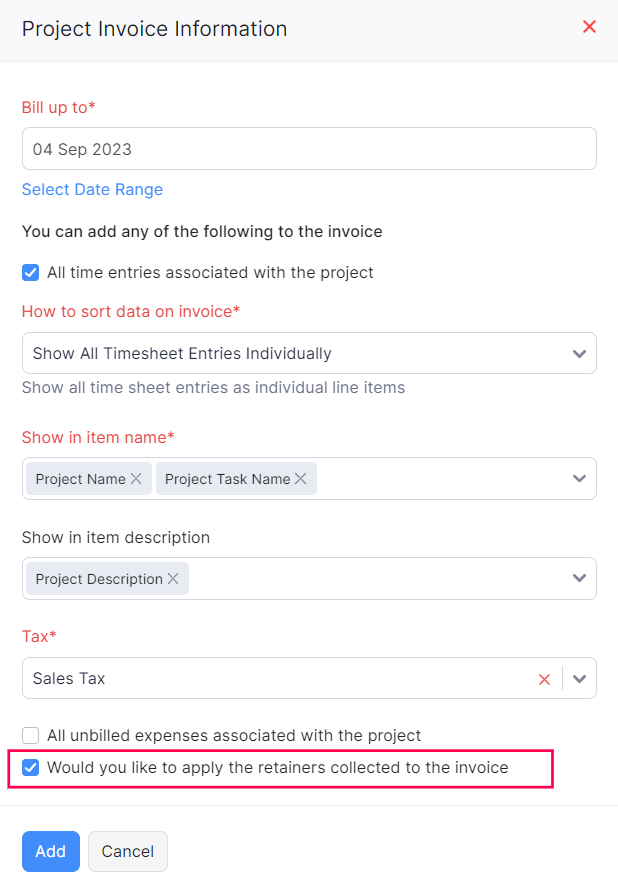The width and height of the screenshot is (618, 894).
Task: Clear the Sales Tax selection
Action: coord(544,679)
